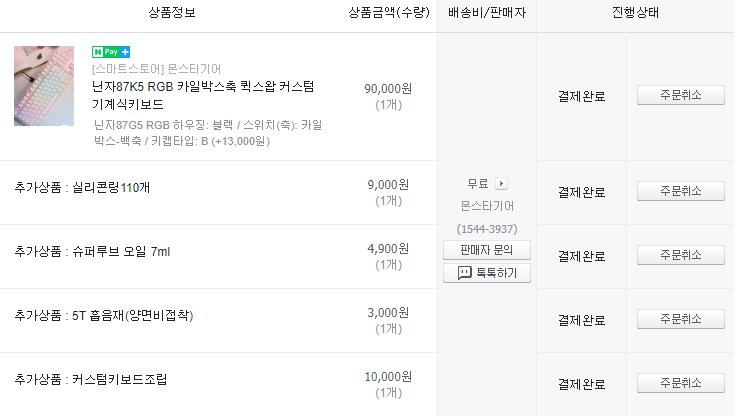This screenshot has height=416, width=737.
Task: Open the 닌자87K5 RGB keyboard product title
Action: pos(203,95)
